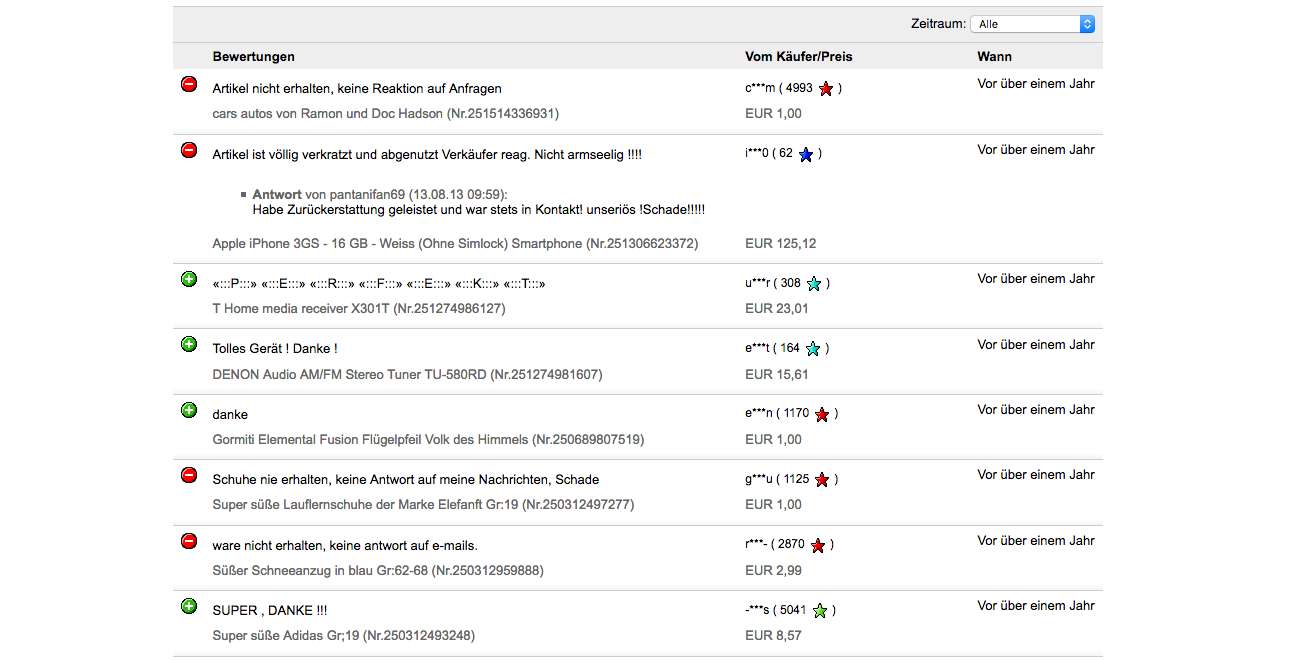Image resolution: width=1306 pixels, height=660 pixels.
Task: Open the Süßer Schneeanzug in blau item link
Action: pos(378,571)
